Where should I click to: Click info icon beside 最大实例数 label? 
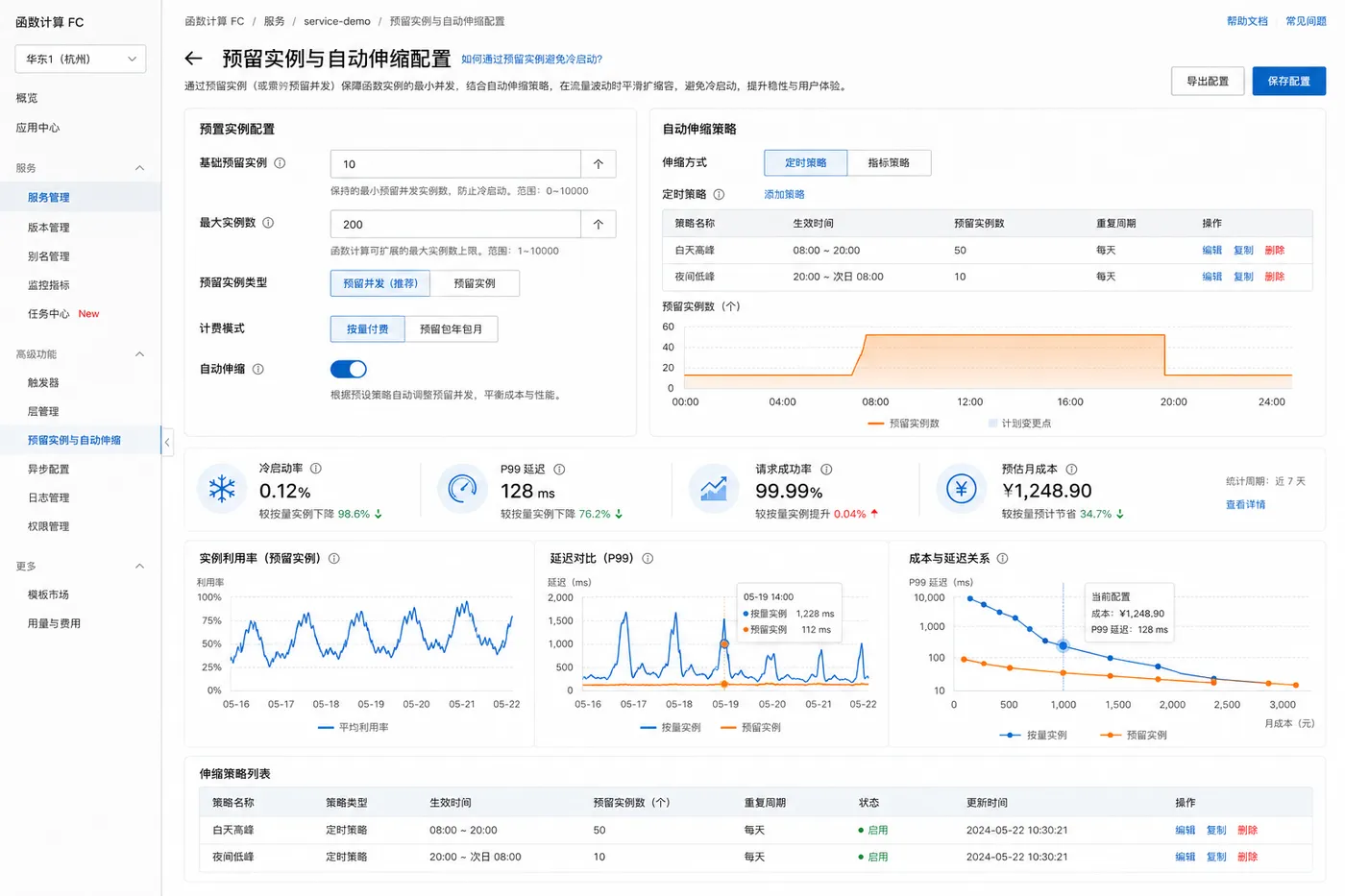268,223
